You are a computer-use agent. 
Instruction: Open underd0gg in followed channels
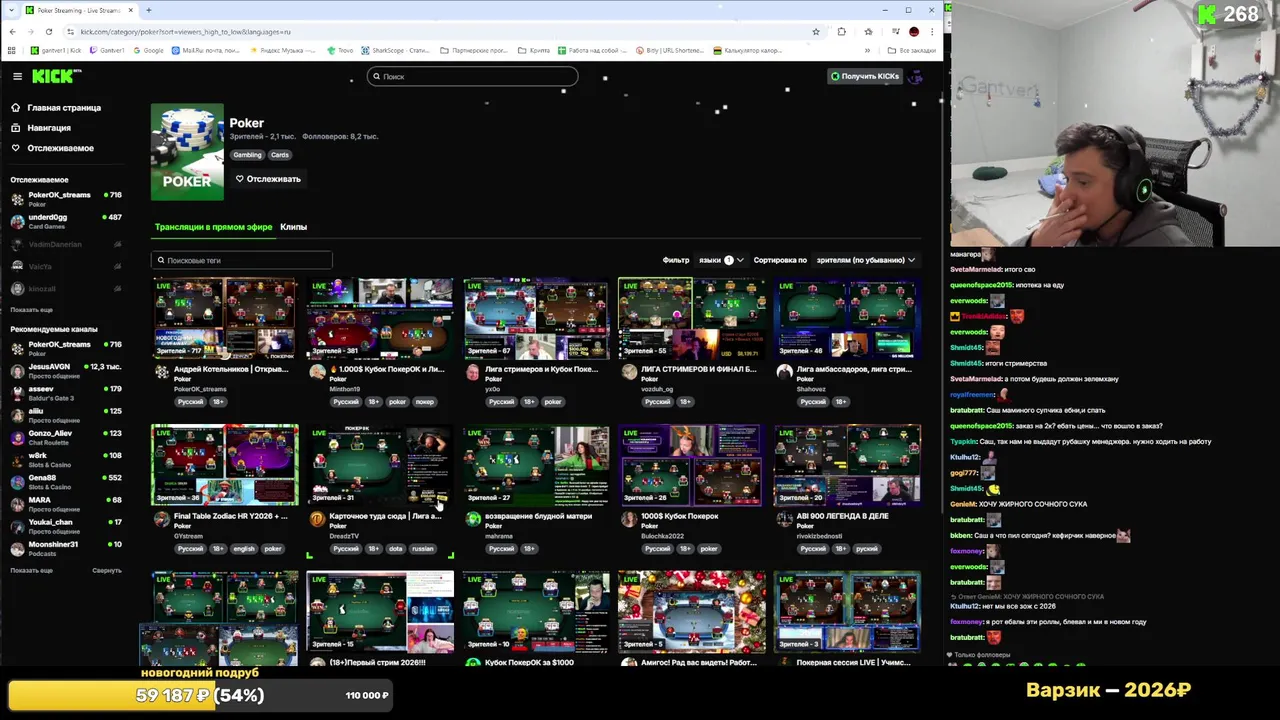(65, 221)
